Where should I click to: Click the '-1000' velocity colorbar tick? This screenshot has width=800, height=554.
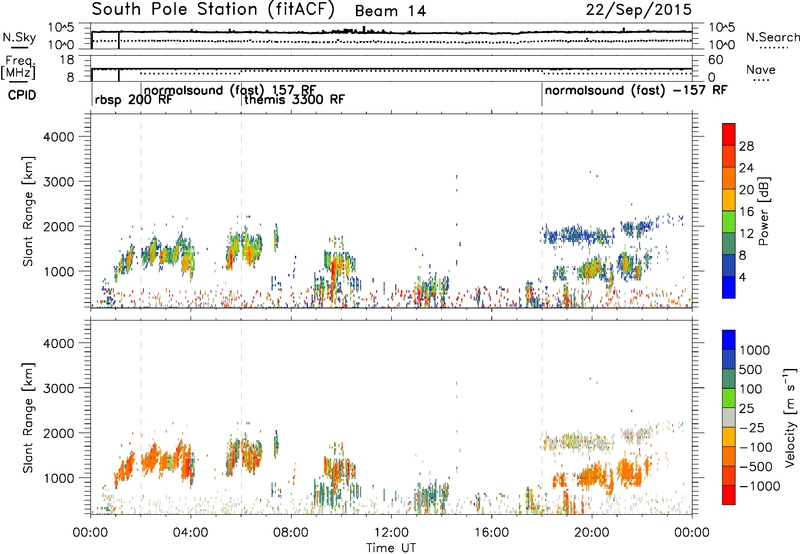760,486
